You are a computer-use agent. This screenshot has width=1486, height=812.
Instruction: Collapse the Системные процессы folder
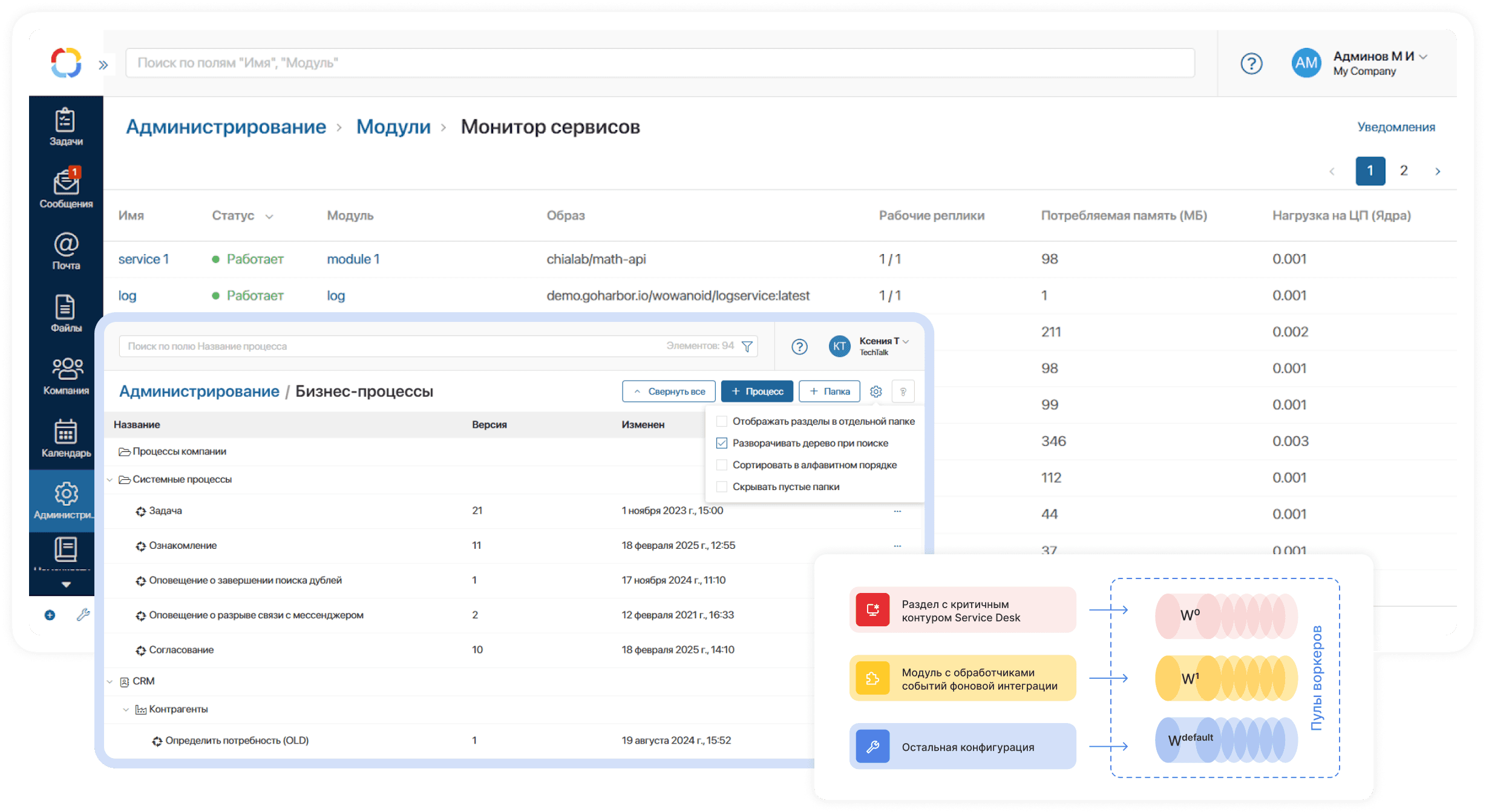110,480
